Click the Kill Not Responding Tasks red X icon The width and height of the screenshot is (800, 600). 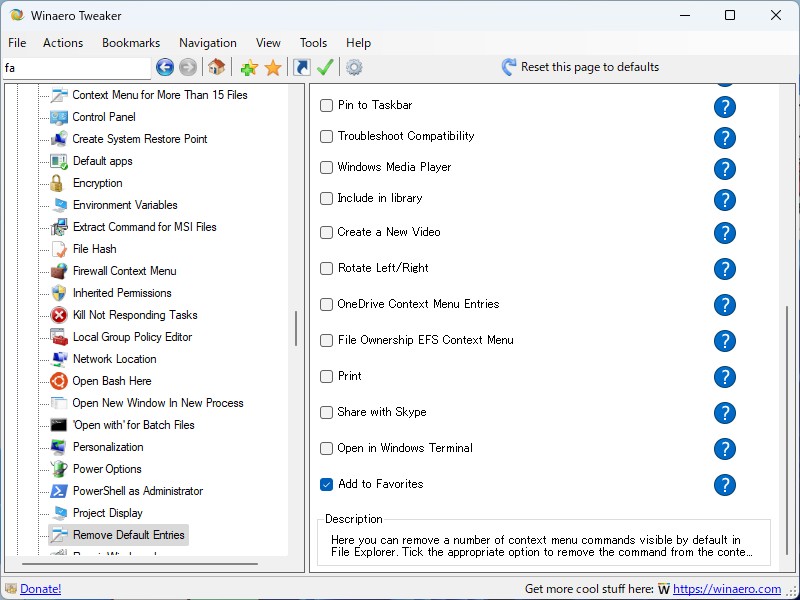click(x=59, y=315)
